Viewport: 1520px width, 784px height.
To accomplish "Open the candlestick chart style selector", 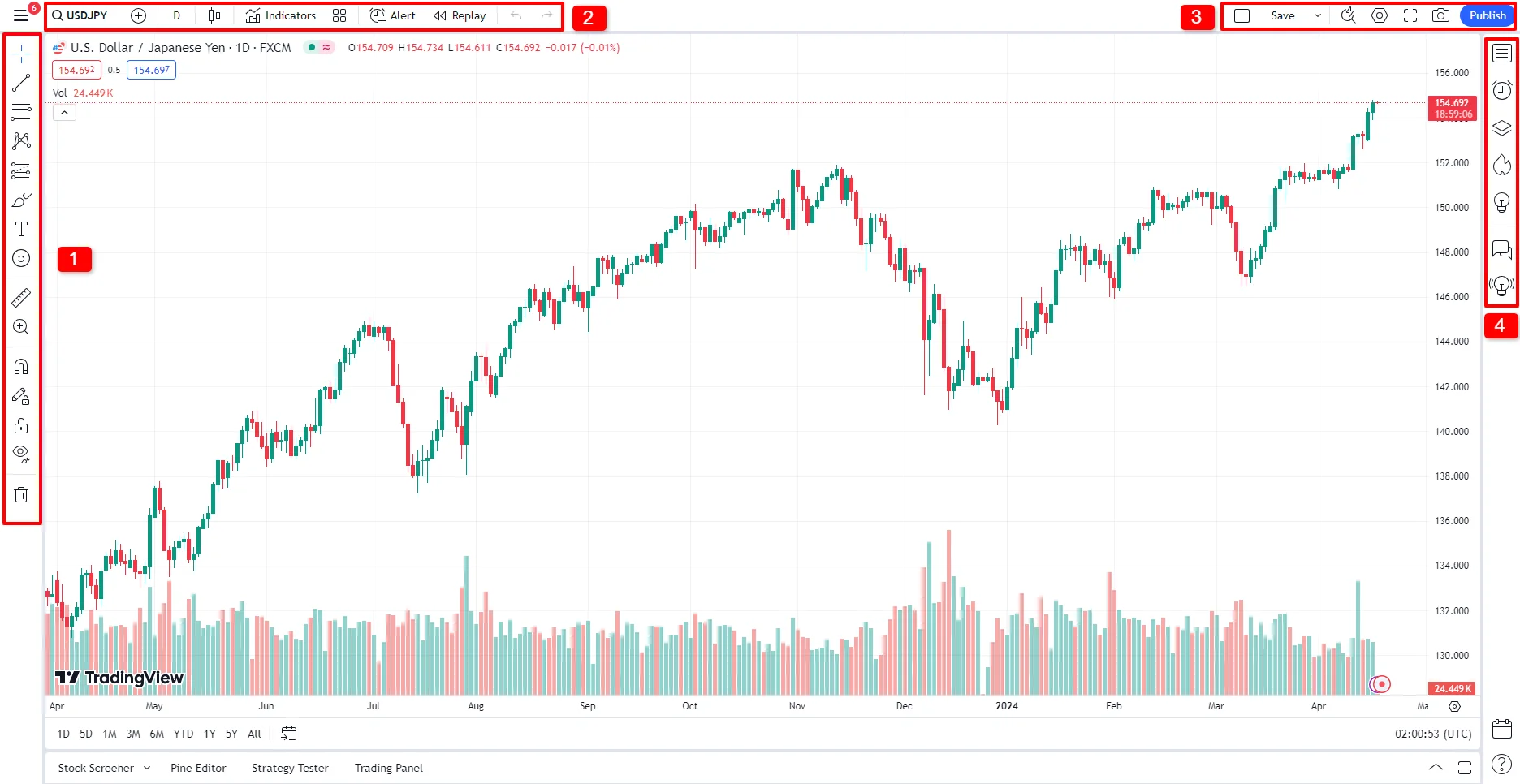I will pyautogui.click(x=214, y=15).
